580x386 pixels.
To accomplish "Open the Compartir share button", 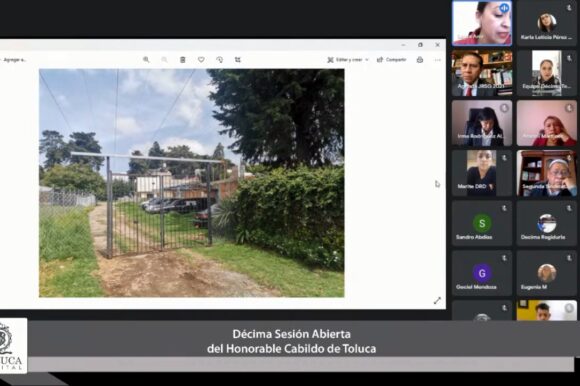I will [x=391, y=60].
